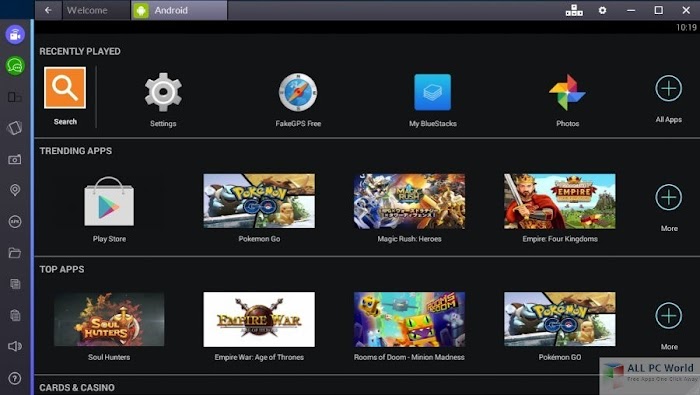This screenshot has width=700, height=395.
Task: Launch FakeGPS Free app
Action: click(x=298, y=92)
